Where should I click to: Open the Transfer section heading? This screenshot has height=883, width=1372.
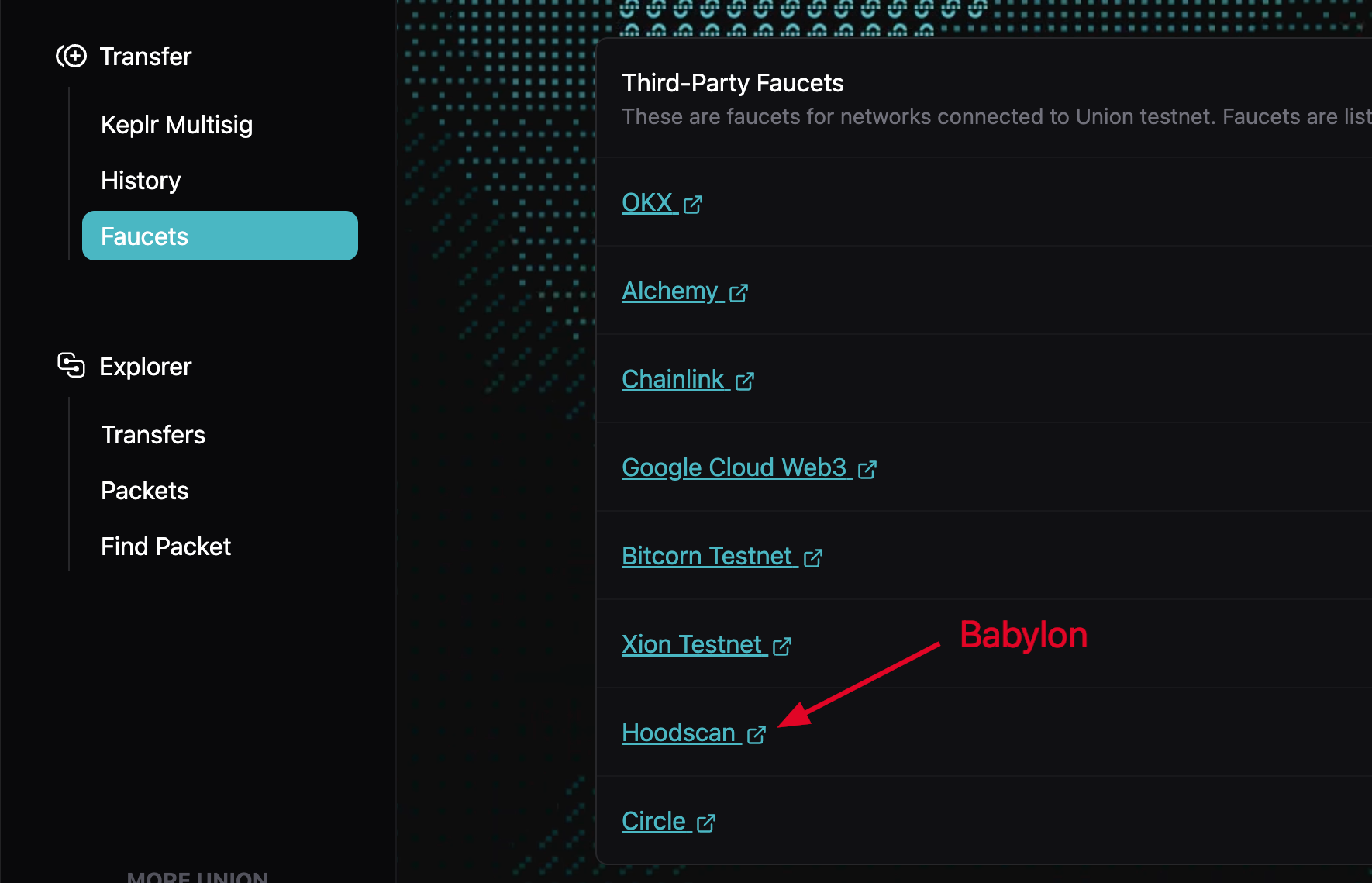pyautogui.click(x=146, y=57)
